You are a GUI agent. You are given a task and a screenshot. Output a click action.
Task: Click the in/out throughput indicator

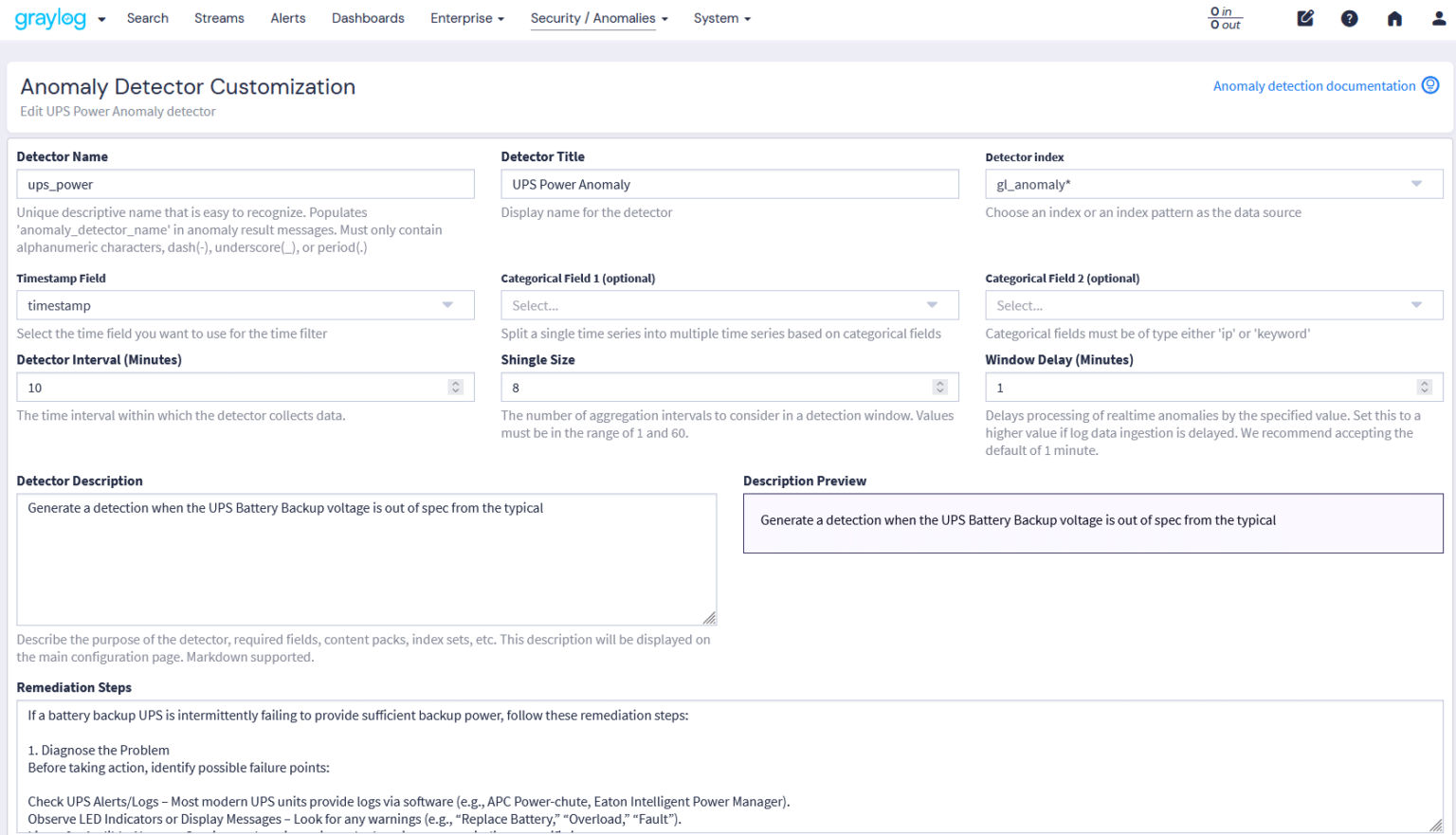1225,18
